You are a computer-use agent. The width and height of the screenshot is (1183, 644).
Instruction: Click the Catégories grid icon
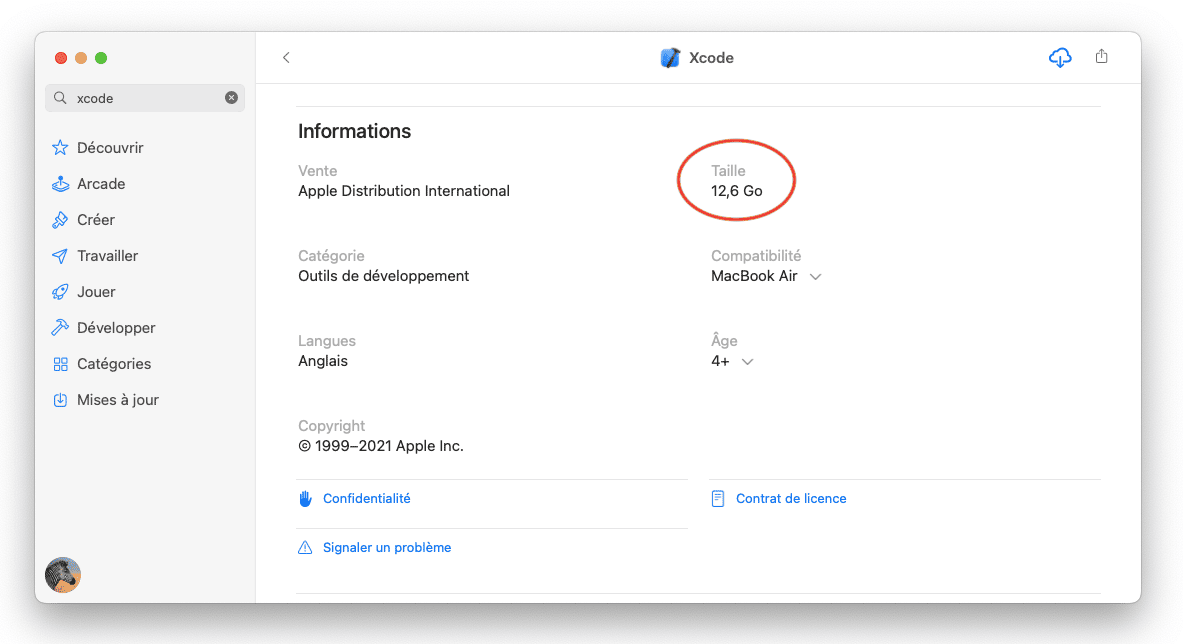coord(60,364)
